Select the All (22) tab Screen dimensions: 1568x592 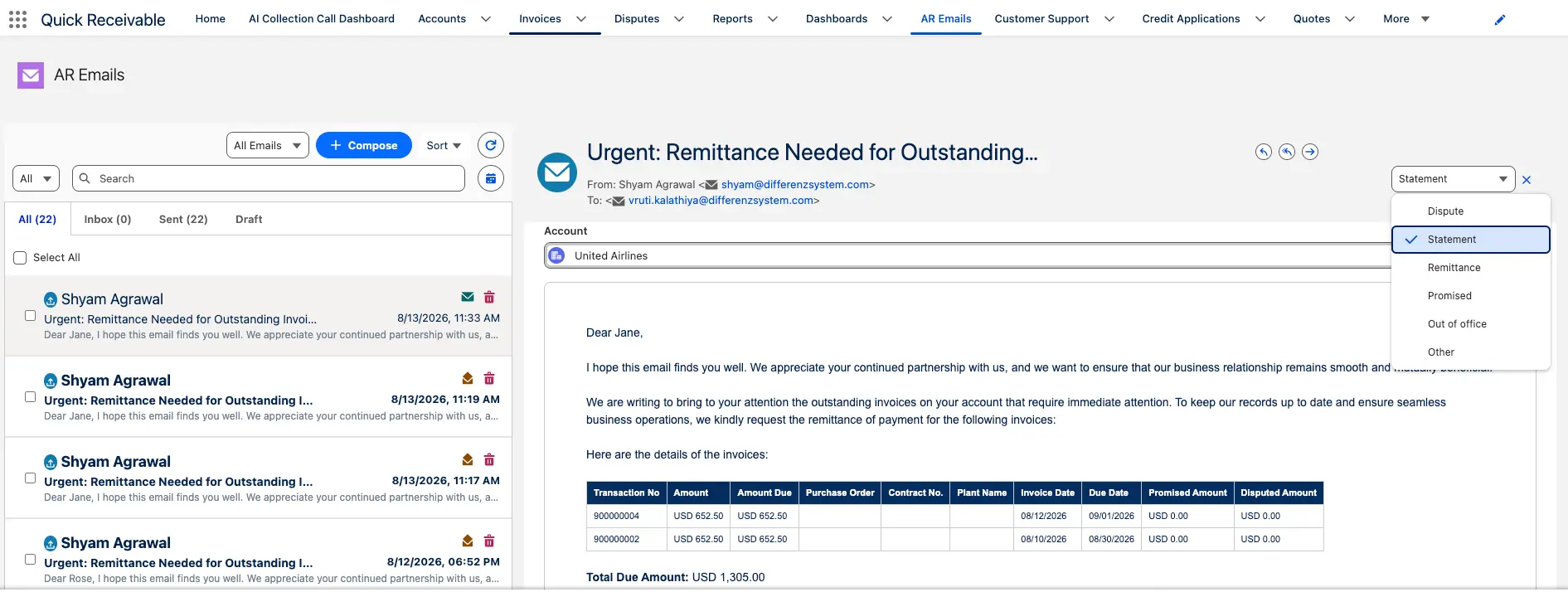[37, 220]
